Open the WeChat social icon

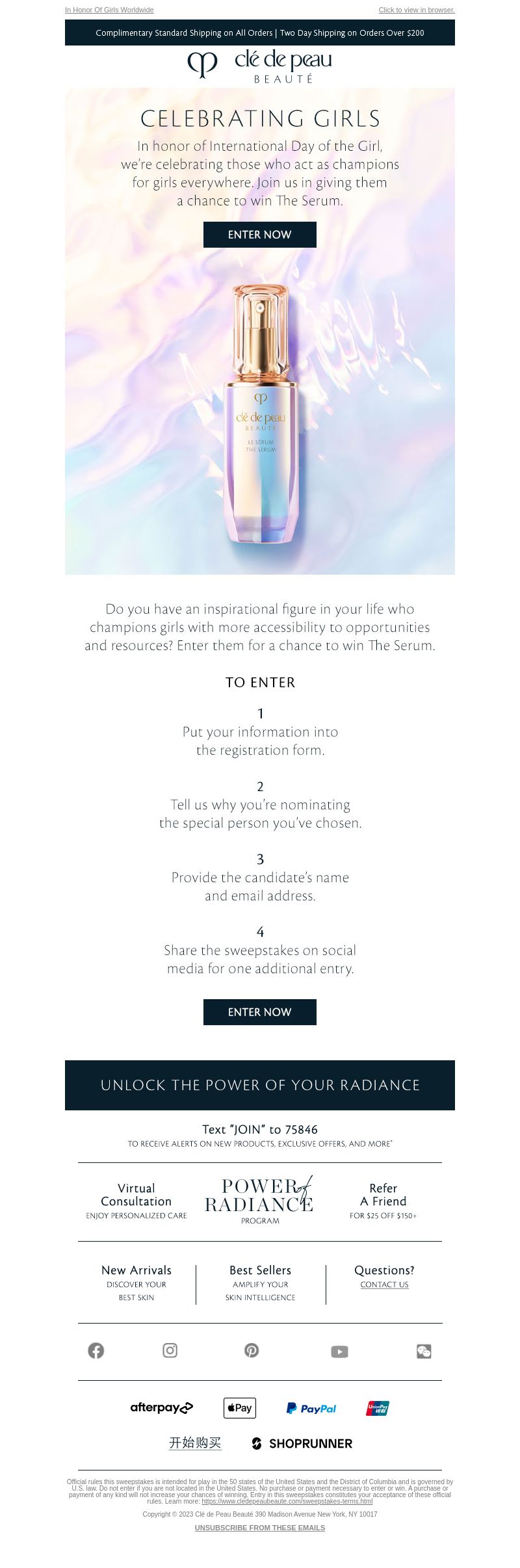pos(424,1352)
